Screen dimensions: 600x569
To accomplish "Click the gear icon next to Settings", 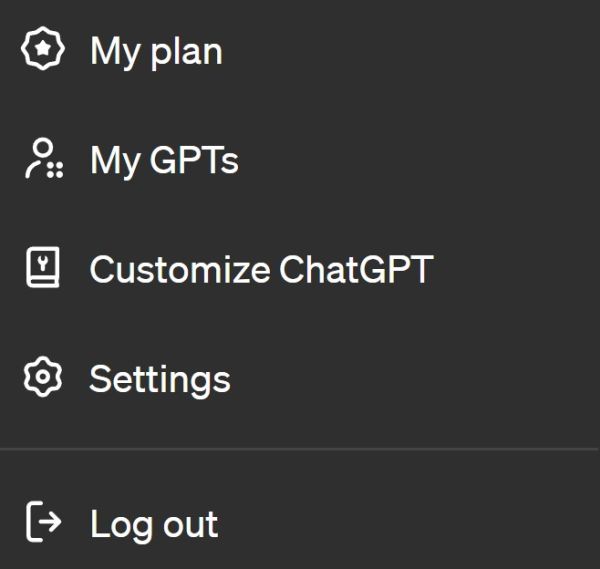I will (x=43, y=377).
